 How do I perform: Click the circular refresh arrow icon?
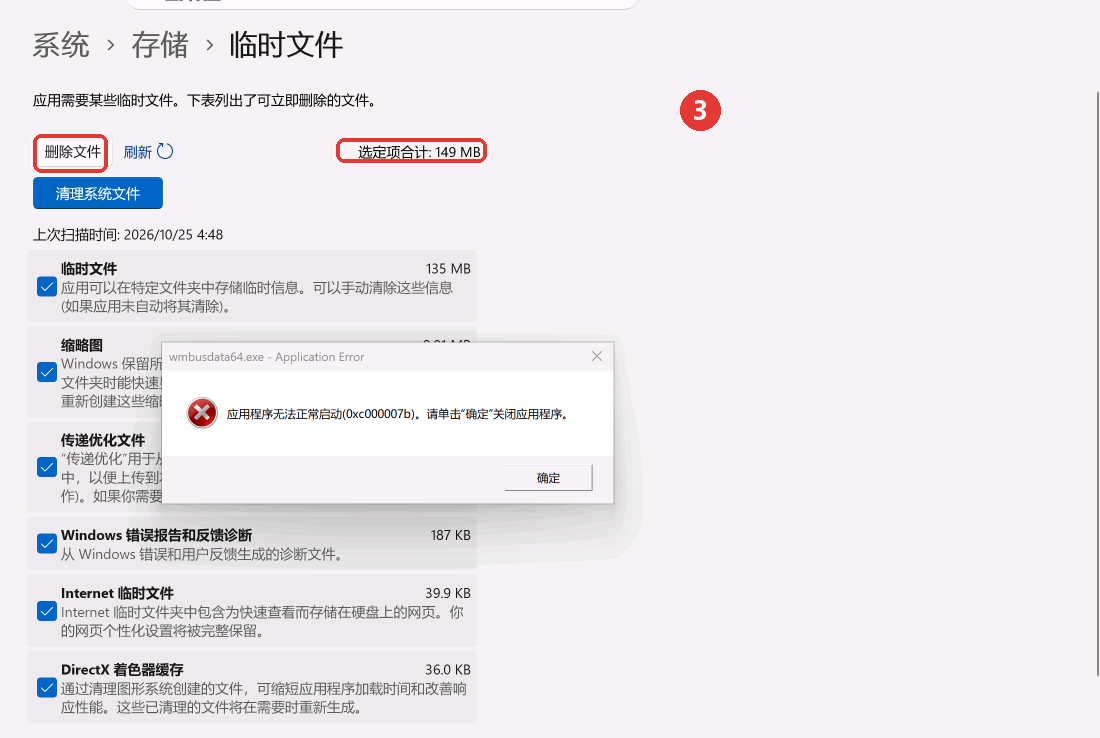165,152
